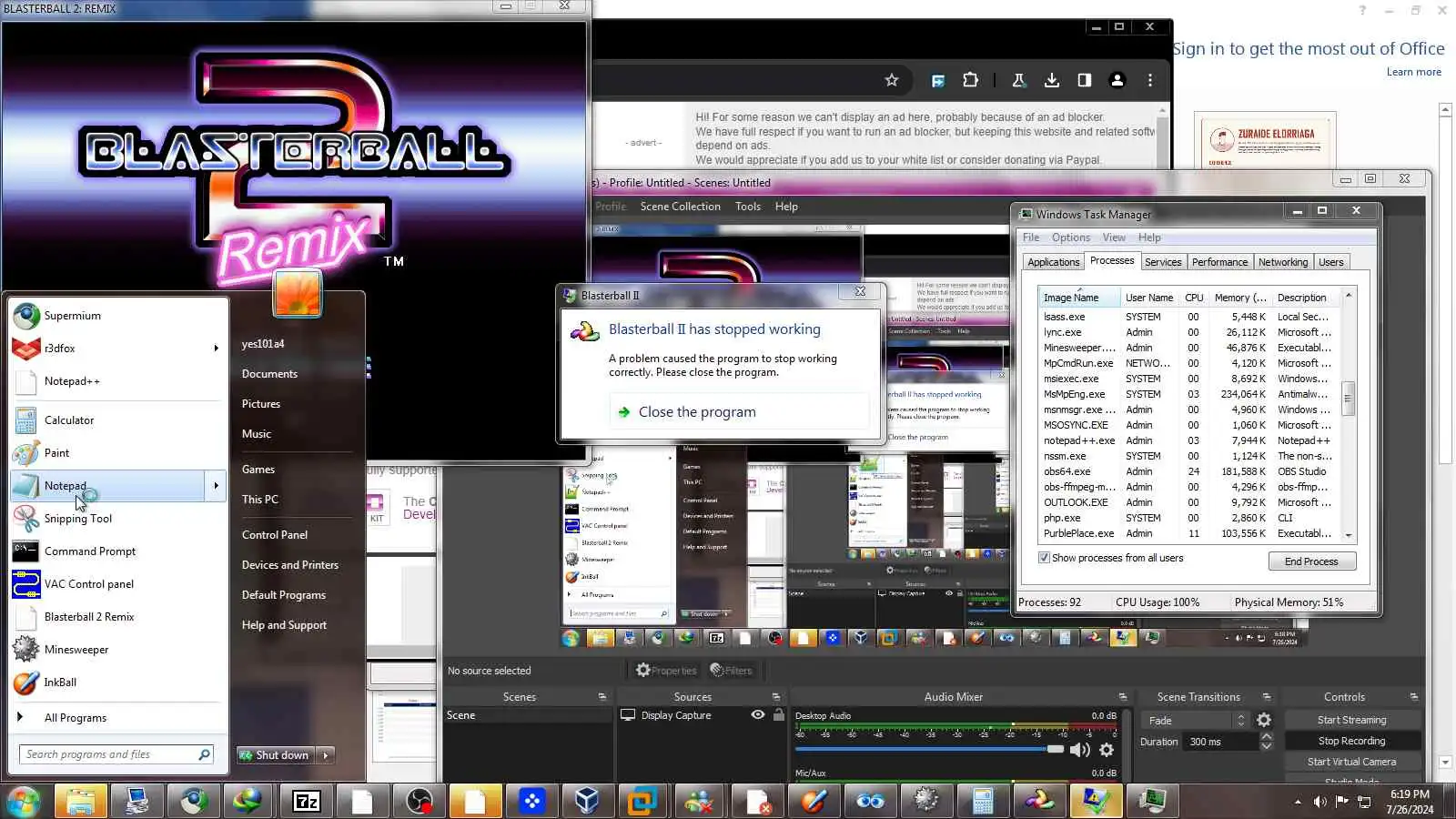The image size is (1456, 819).
Task: Show hidden system tray icons
Action: point(1298,802)
